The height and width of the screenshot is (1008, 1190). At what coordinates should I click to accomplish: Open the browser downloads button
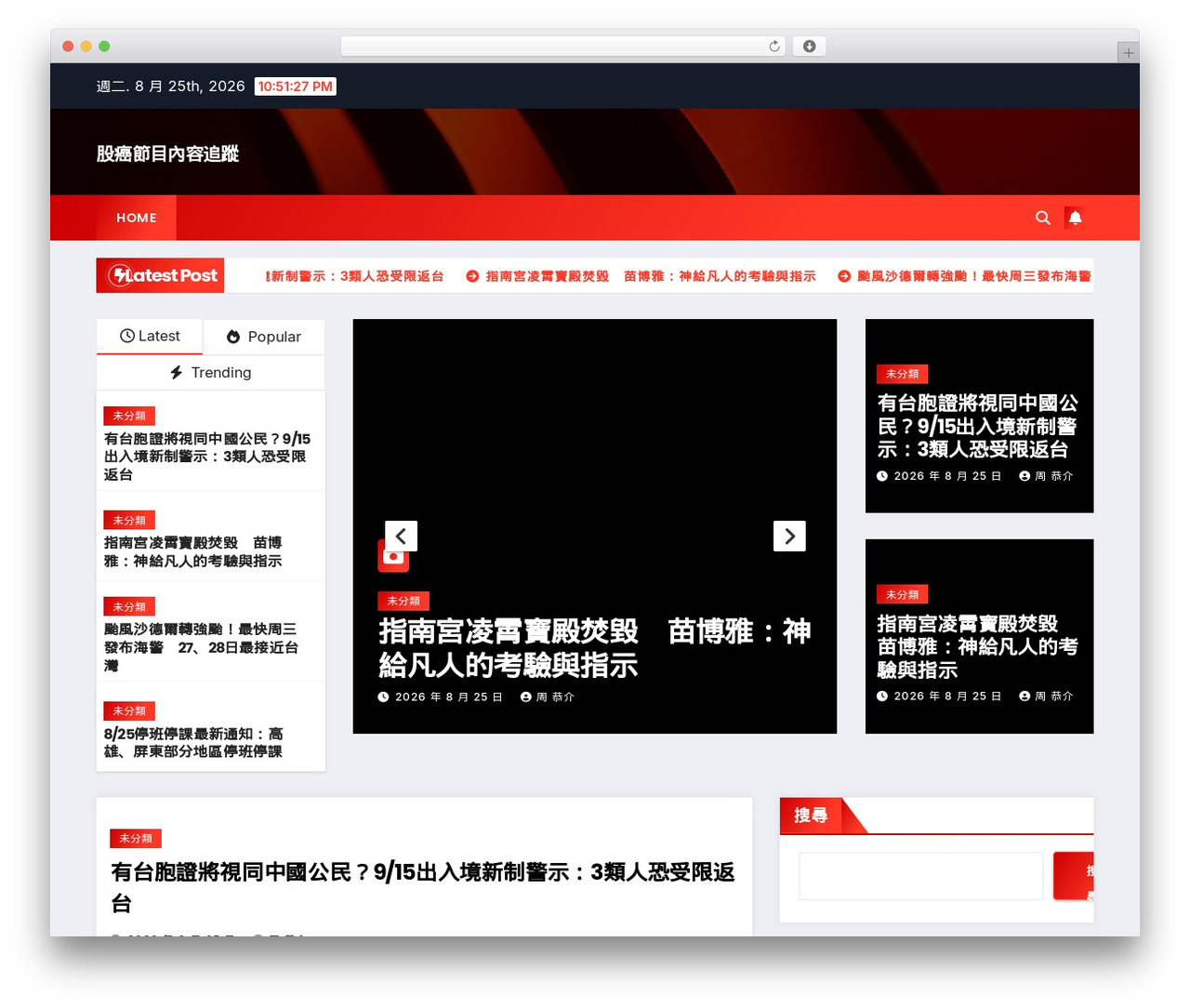point(809,46)
